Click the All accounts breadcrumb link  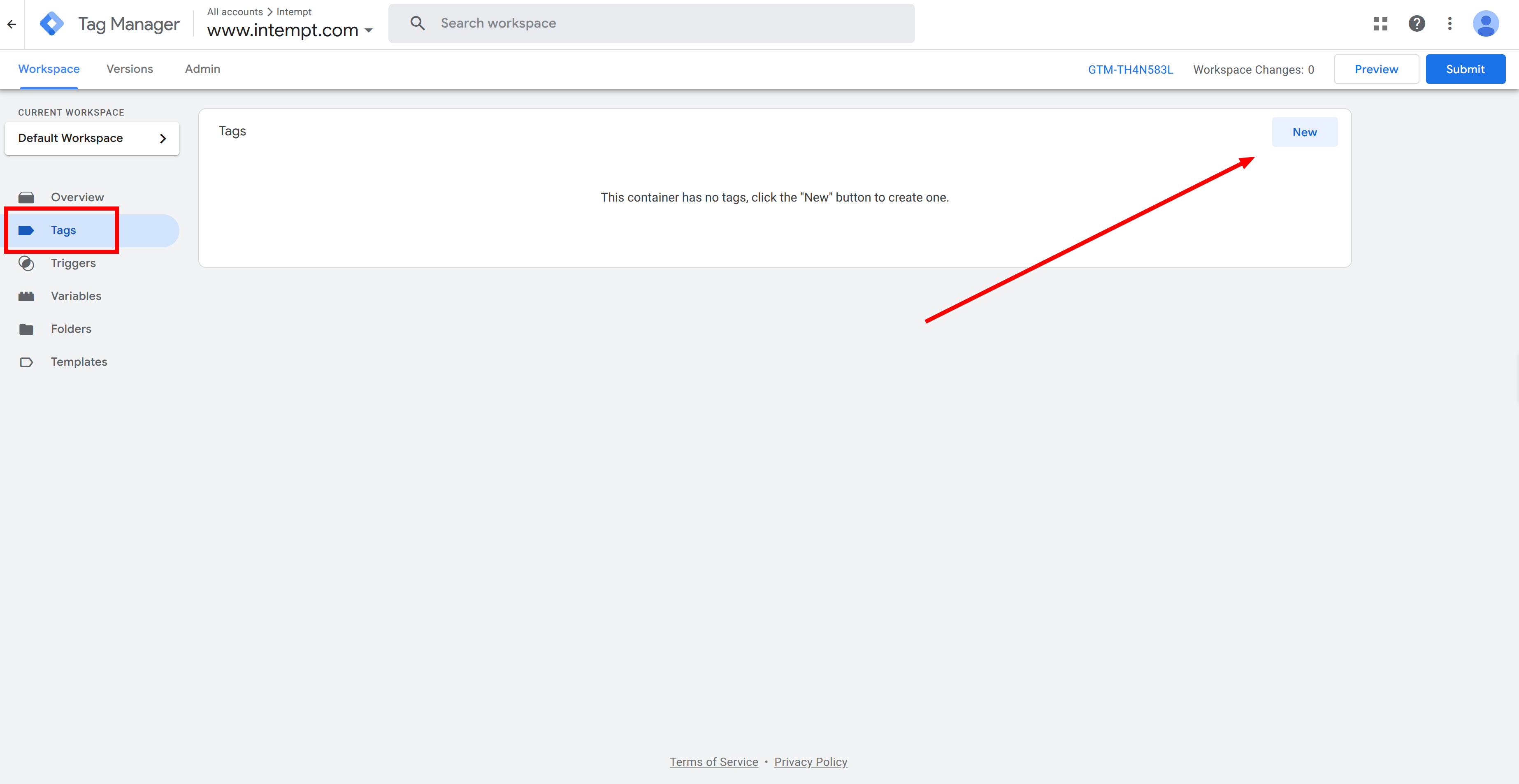point(235,12)
